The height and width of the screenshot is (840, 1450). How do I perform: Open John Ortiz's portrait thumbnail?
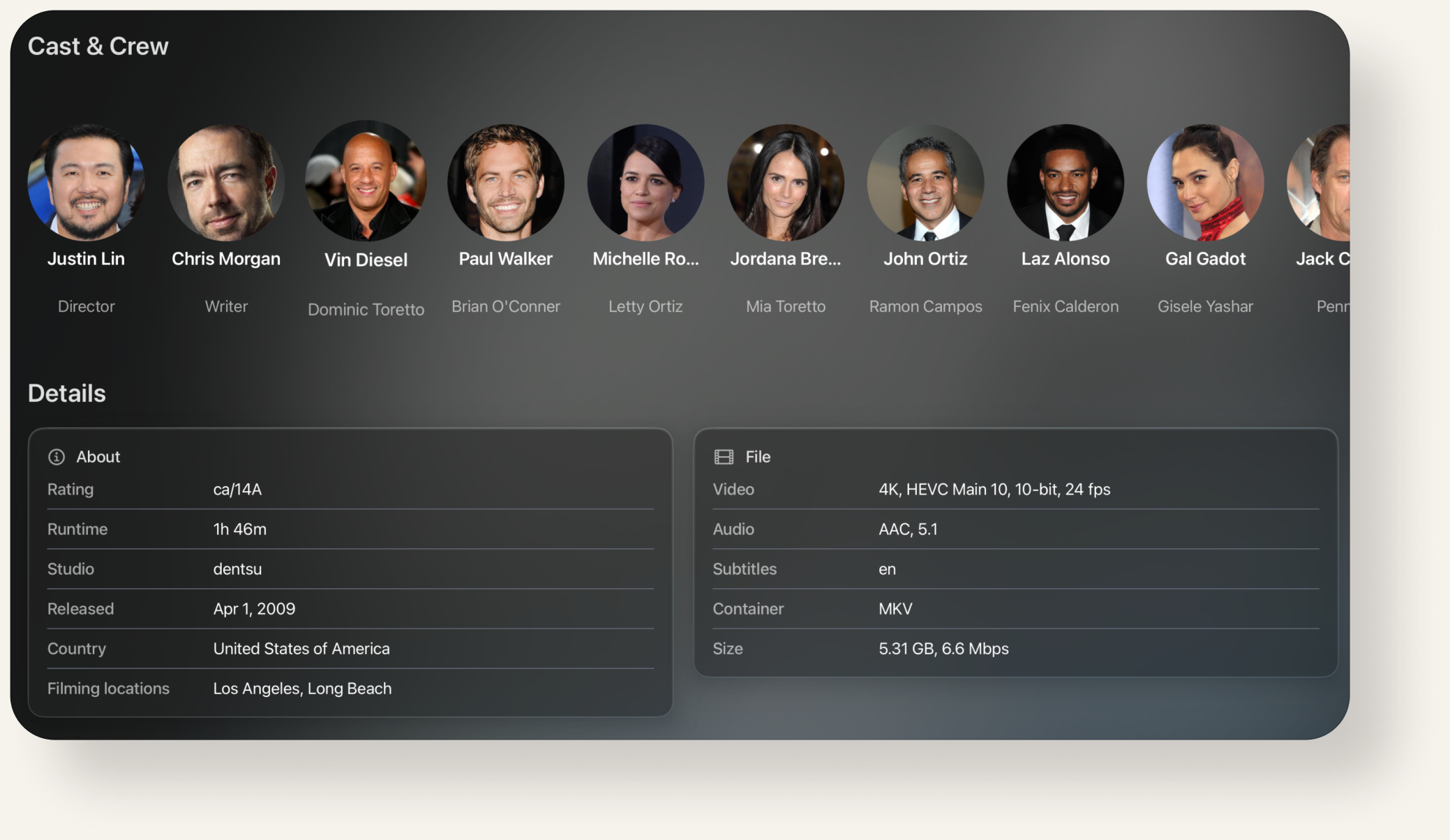[x=926, y=183]
